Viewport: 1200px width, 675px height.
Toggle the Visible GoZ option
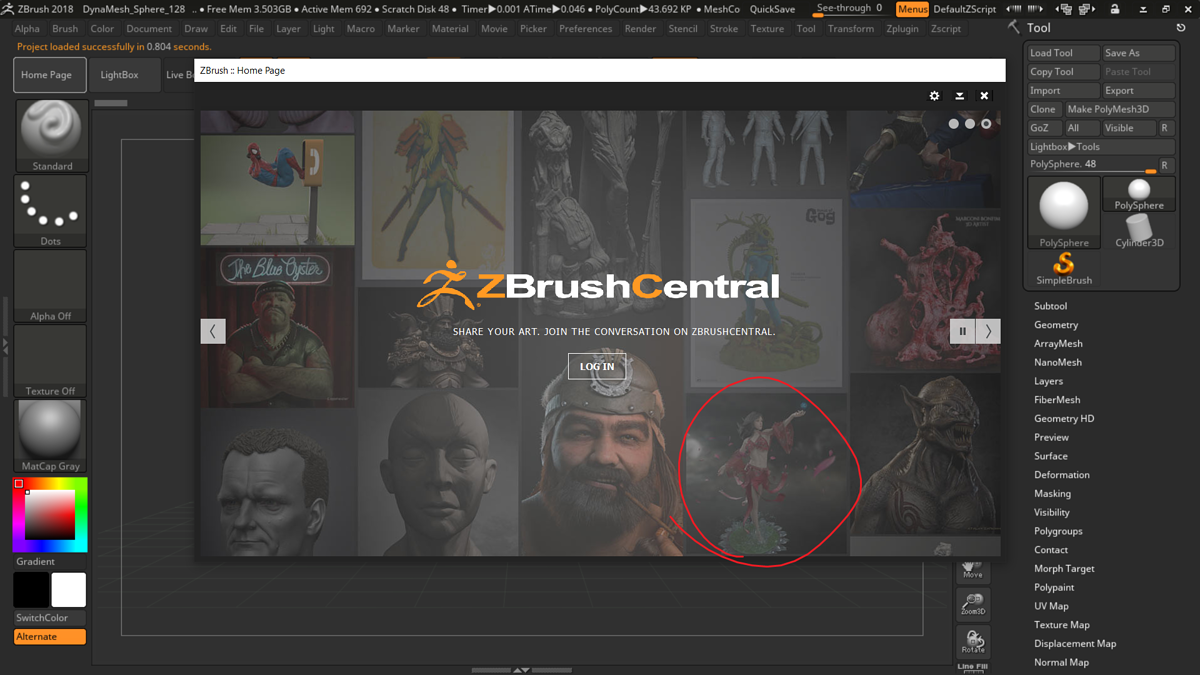click(x=1128, y=128)
